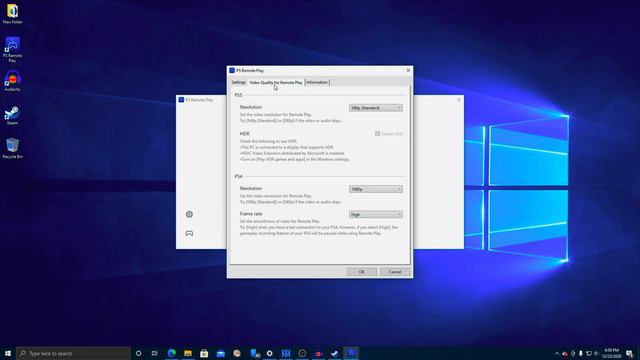Open the clock and date flyout
The height and width of the screenshot is (360, 640).
coord(611,353)
